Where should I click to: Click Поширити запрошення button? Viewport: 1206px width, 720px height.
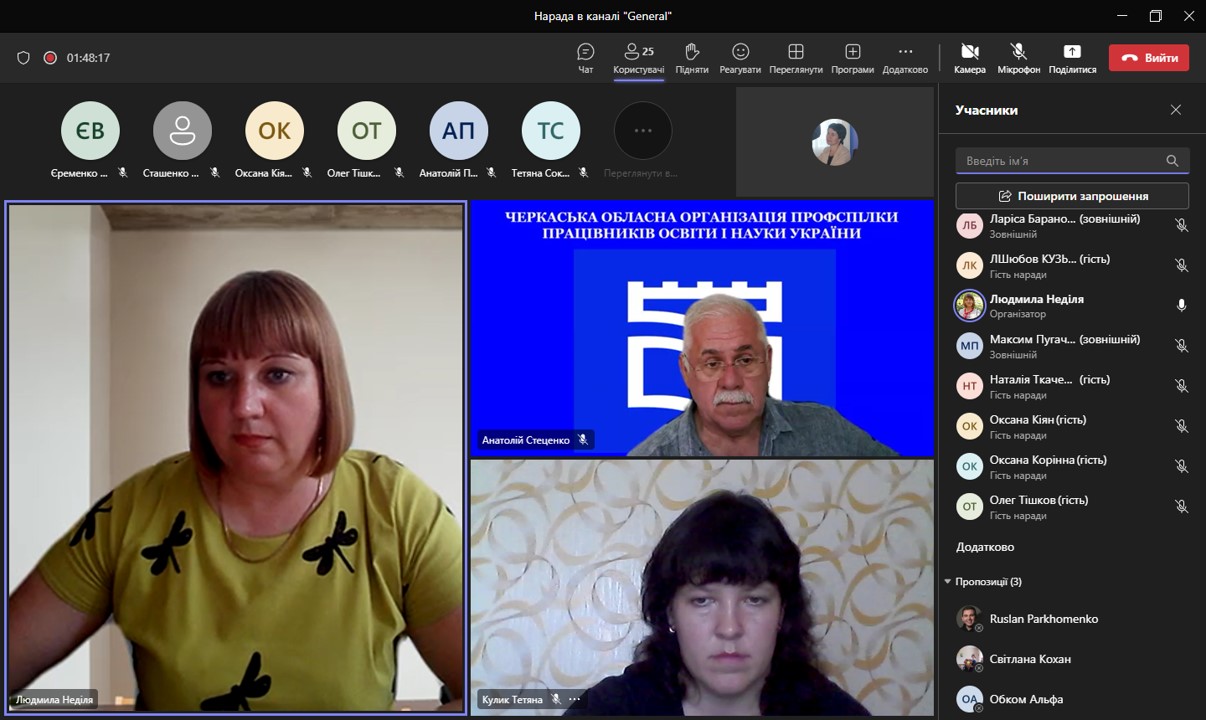[x=1072, y=196]
